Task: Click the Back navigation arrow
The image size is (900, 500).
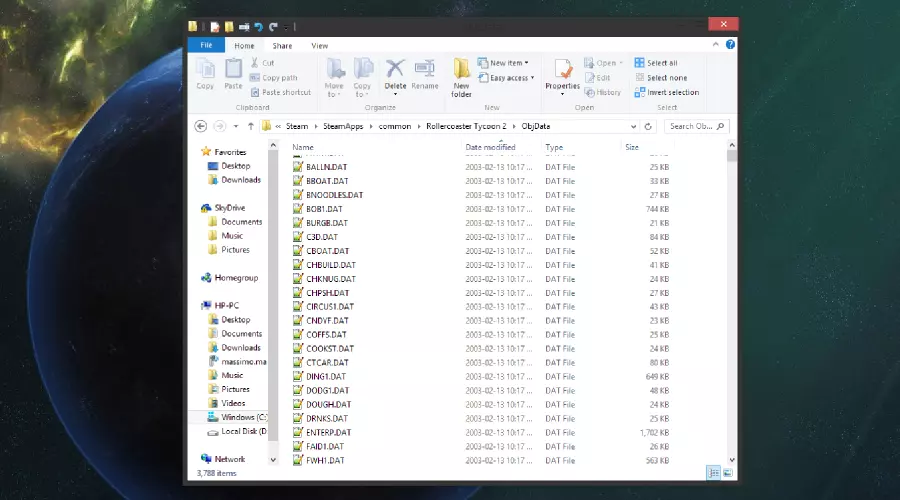Action: click(200, 126)
